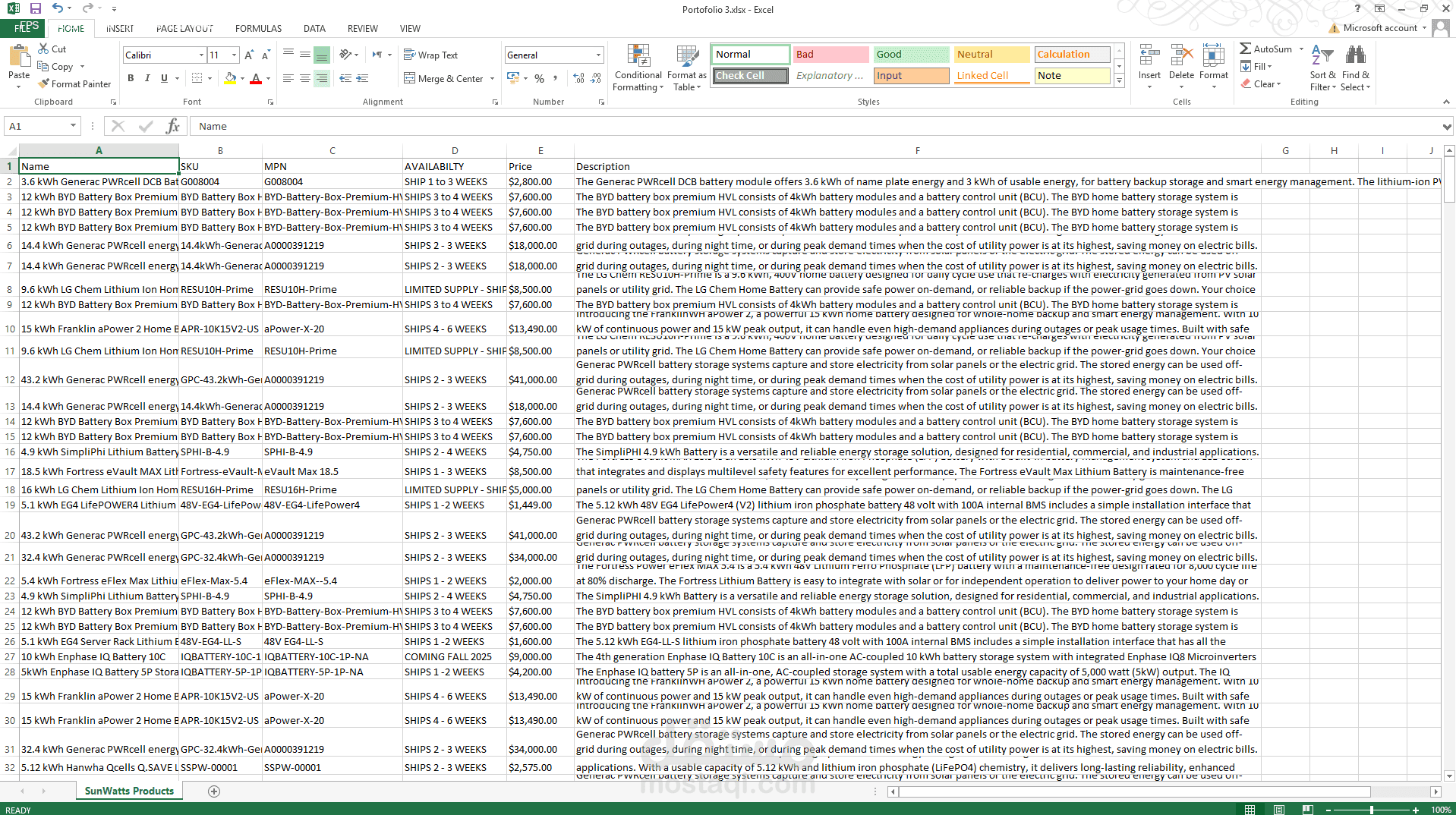Toggle italic formatting
Viewport: 1456px width, 815px height.
pos(147,78)
